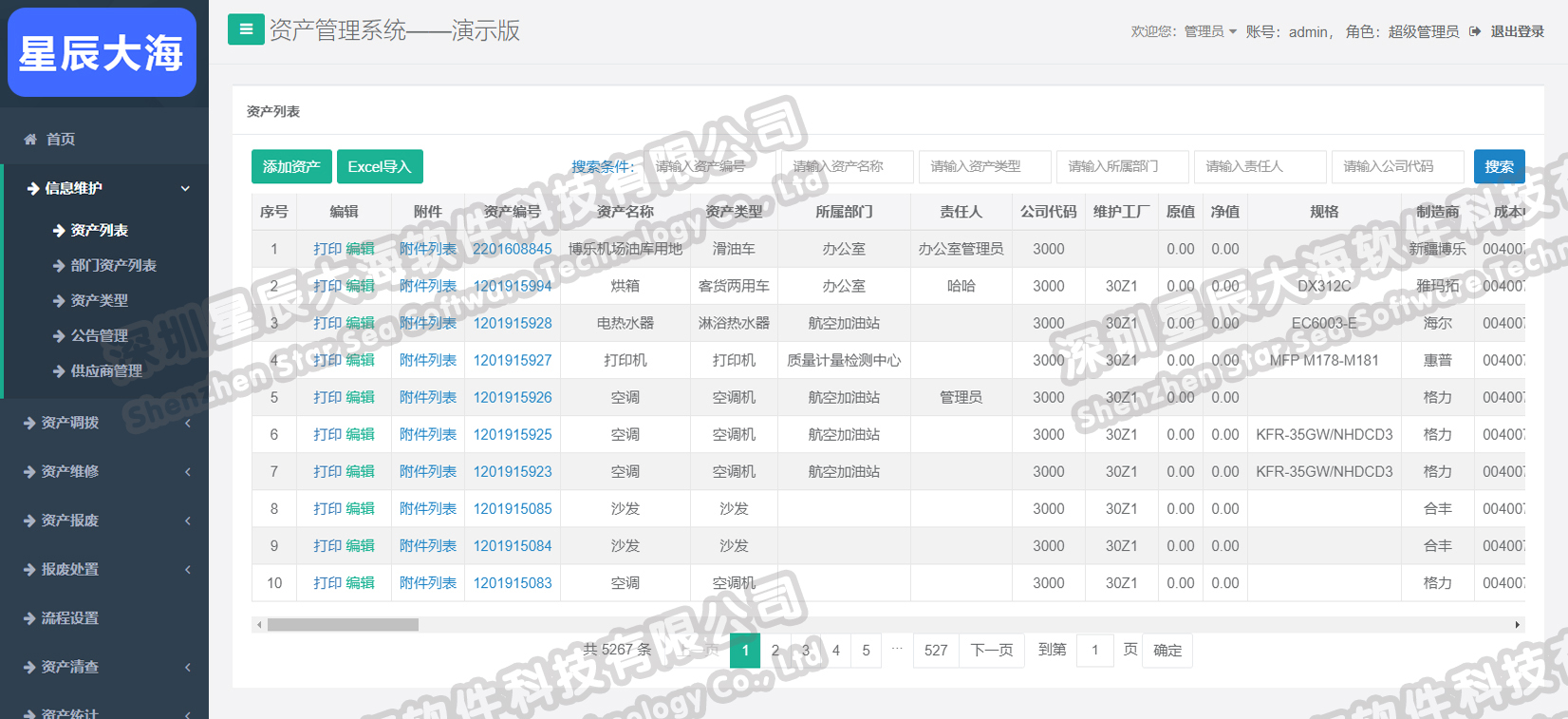Open 首页 in the sidebar

coord(61,139)
